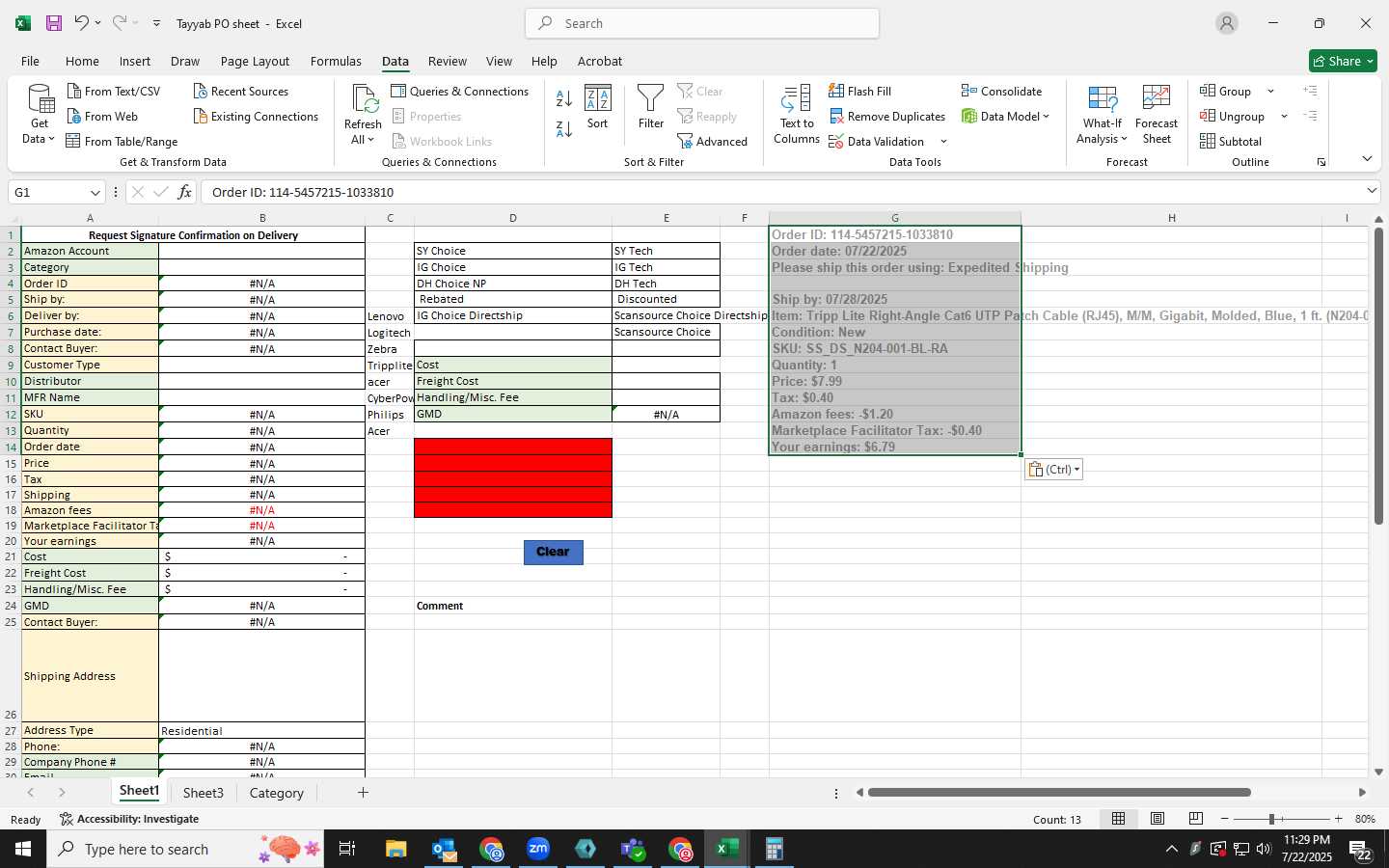This screenshot has width=1389, height=868.
Task: Click the blue Clear button
Action: [553, 552]
